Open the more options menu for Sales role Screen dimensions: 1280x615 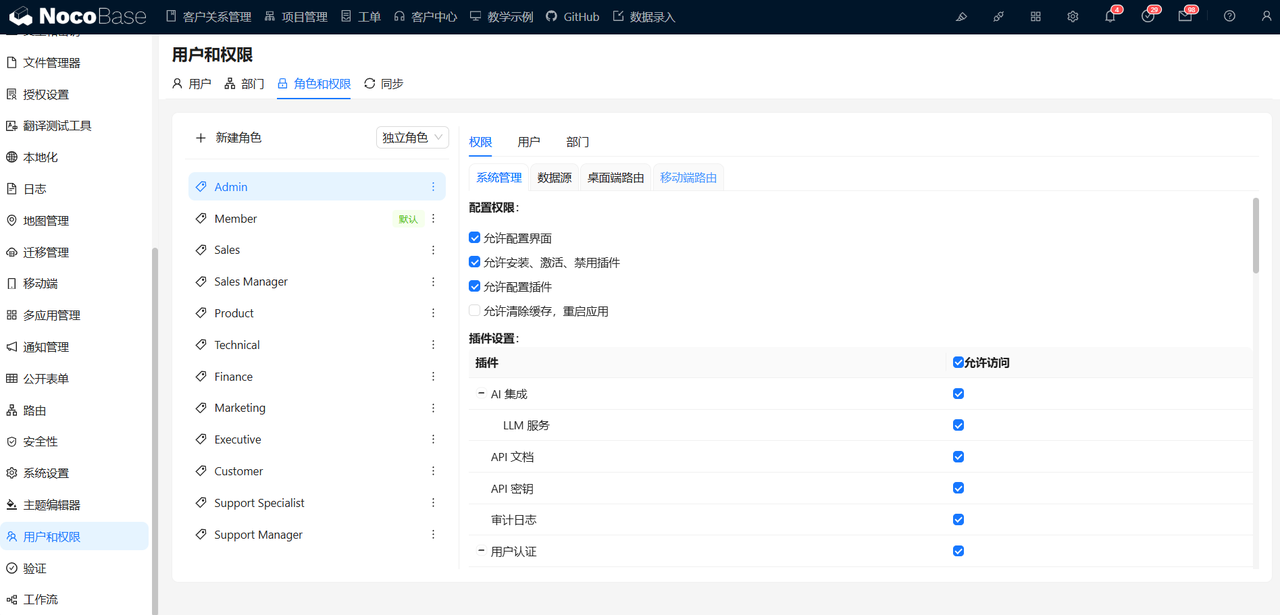point(433,250)
